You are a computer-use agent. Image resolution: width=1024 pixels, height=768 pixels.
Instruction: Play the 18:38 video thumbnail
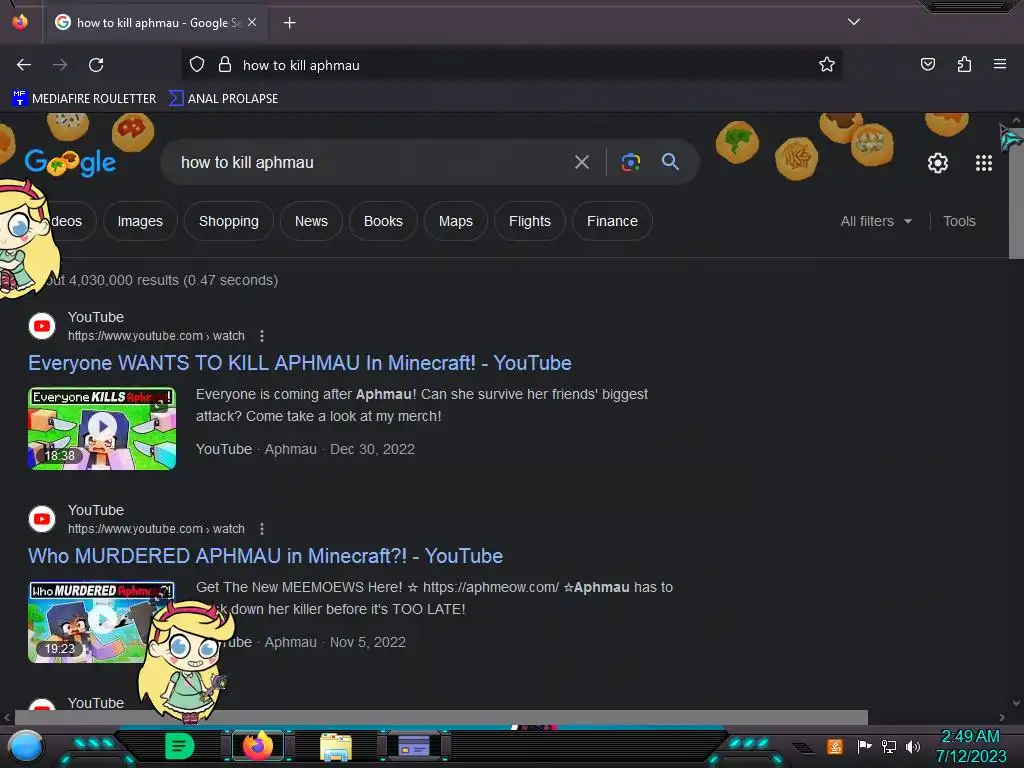point(102,428)
